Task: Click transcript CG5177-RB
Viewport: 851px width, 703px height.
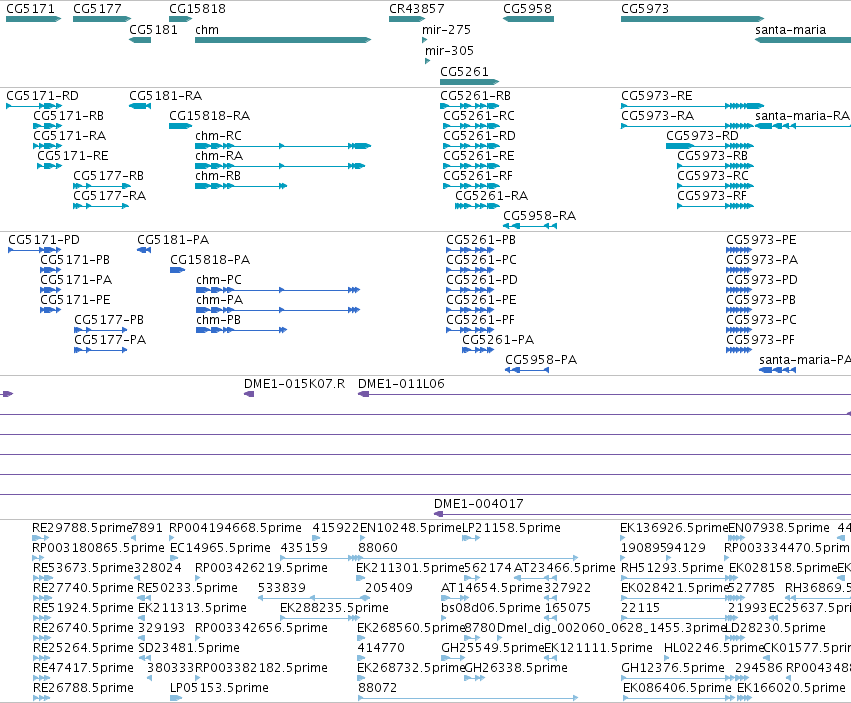Action: (101, 186)
